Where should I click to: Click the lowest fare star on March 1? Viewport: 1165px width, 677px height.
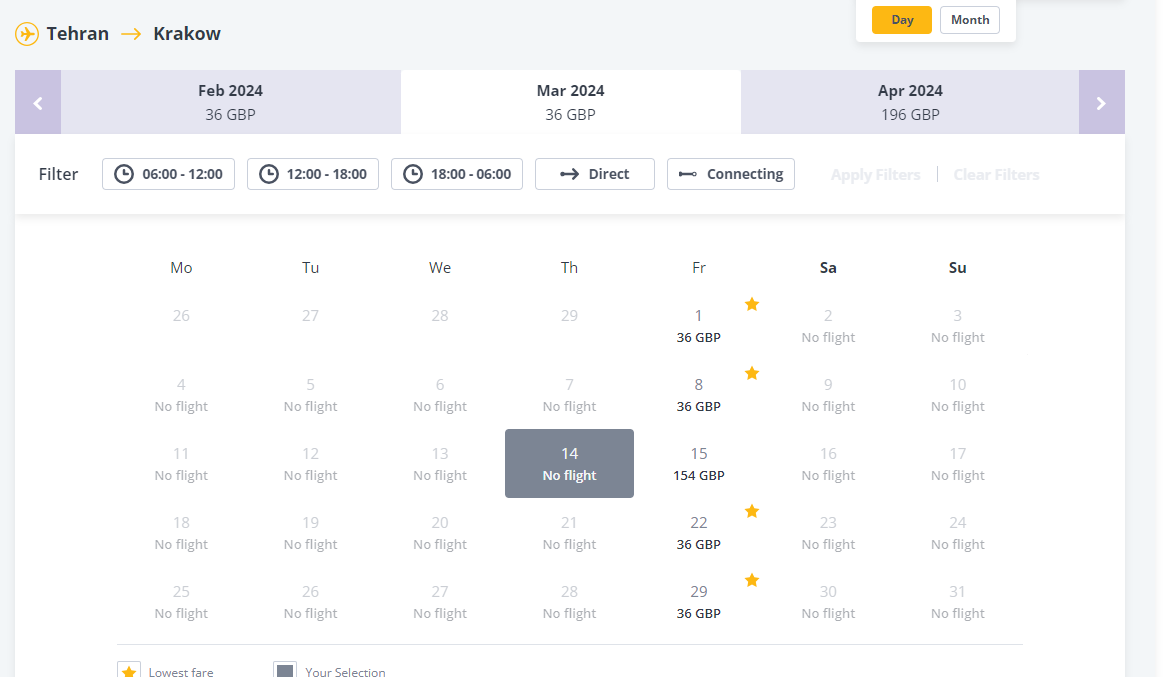pyautogui.click(x=752, y=304)
